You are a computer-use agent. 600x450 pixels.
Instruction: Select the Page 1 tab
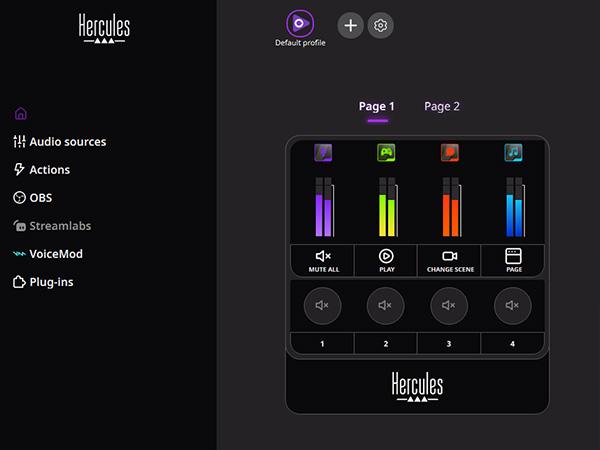tap(377, 106)
